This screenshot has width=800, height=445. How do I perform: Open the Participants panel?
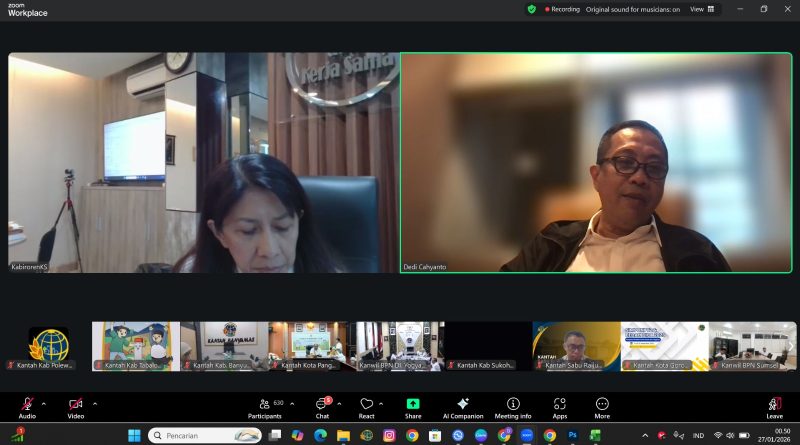tap(265, 407)
